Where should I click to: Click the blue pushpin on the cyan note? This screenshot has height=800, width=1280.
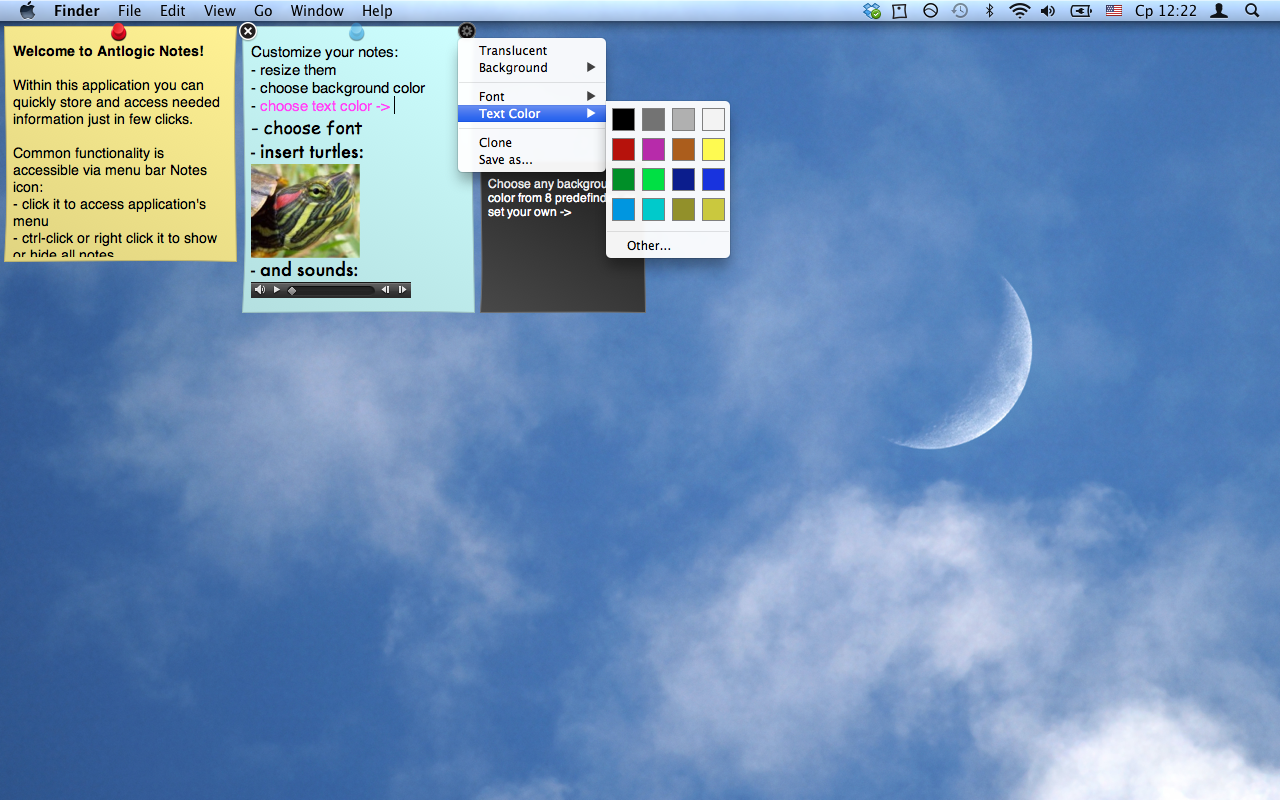(x=356, y=33)
